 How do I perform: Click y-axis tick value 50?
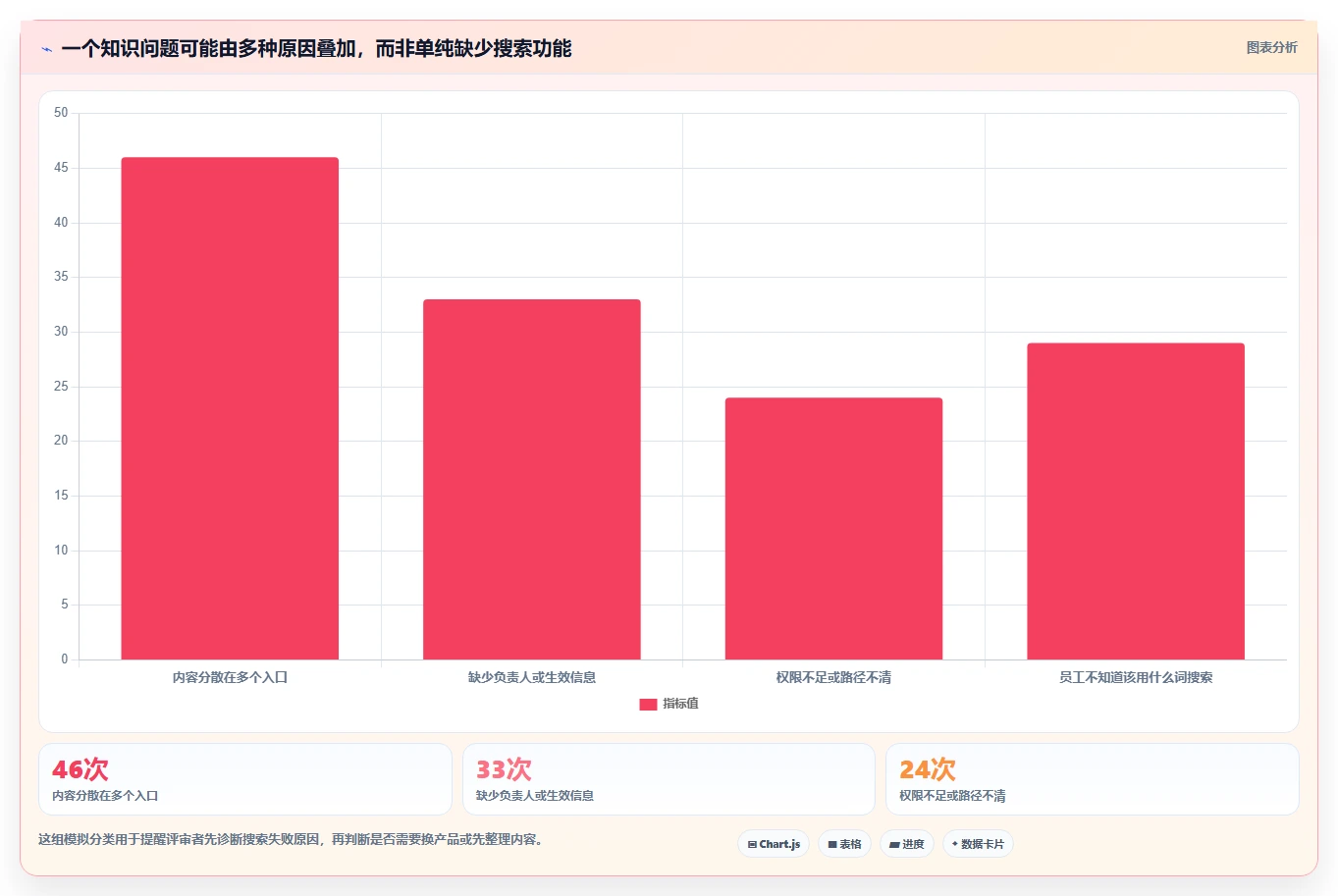tap(61, 113)
